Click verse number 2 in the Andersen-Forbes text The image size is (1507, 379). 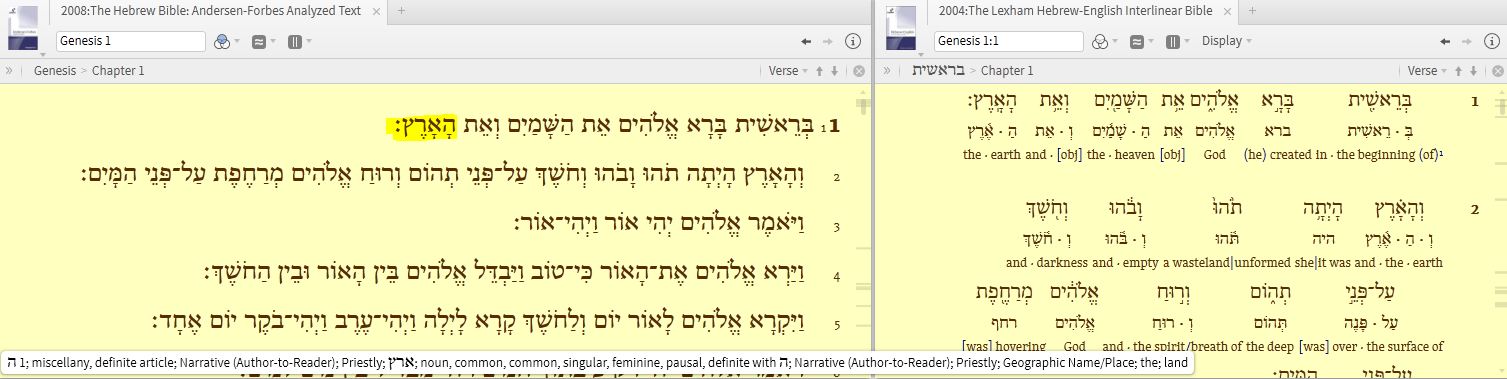(x=836, y=178)
